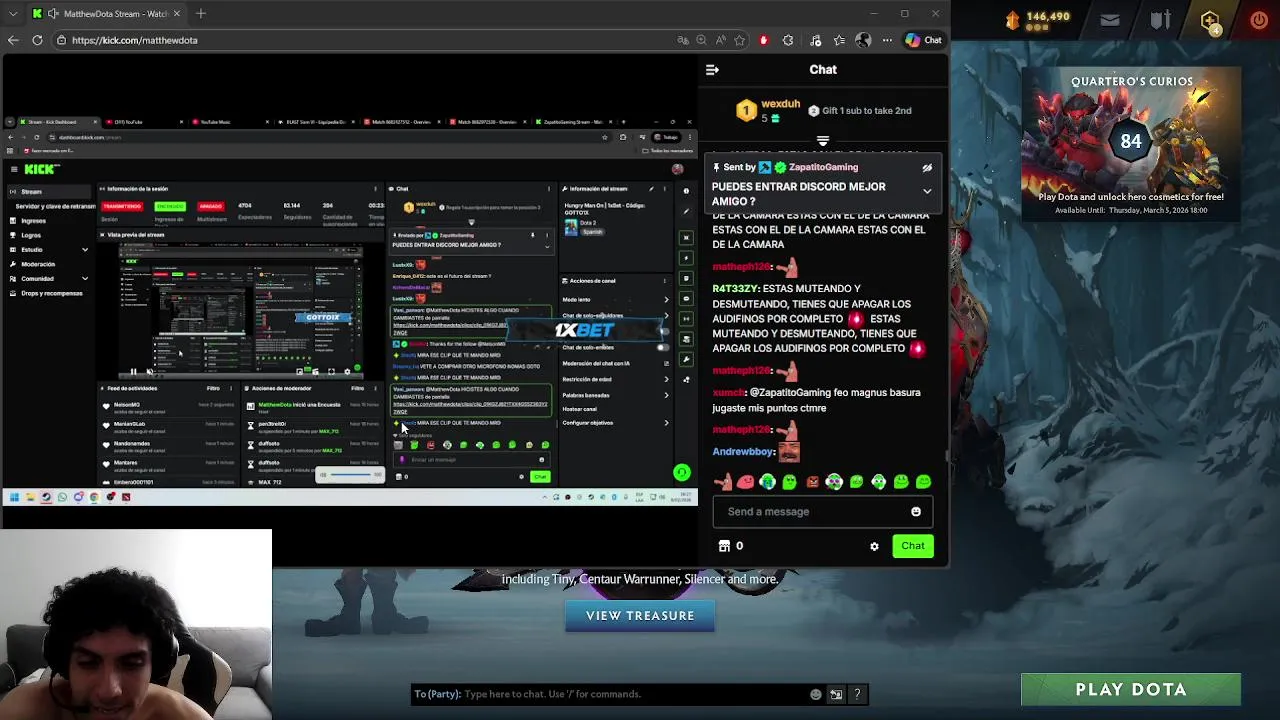Open wexduh top gifter profile
1280x720 pixels.
point(780,104)
